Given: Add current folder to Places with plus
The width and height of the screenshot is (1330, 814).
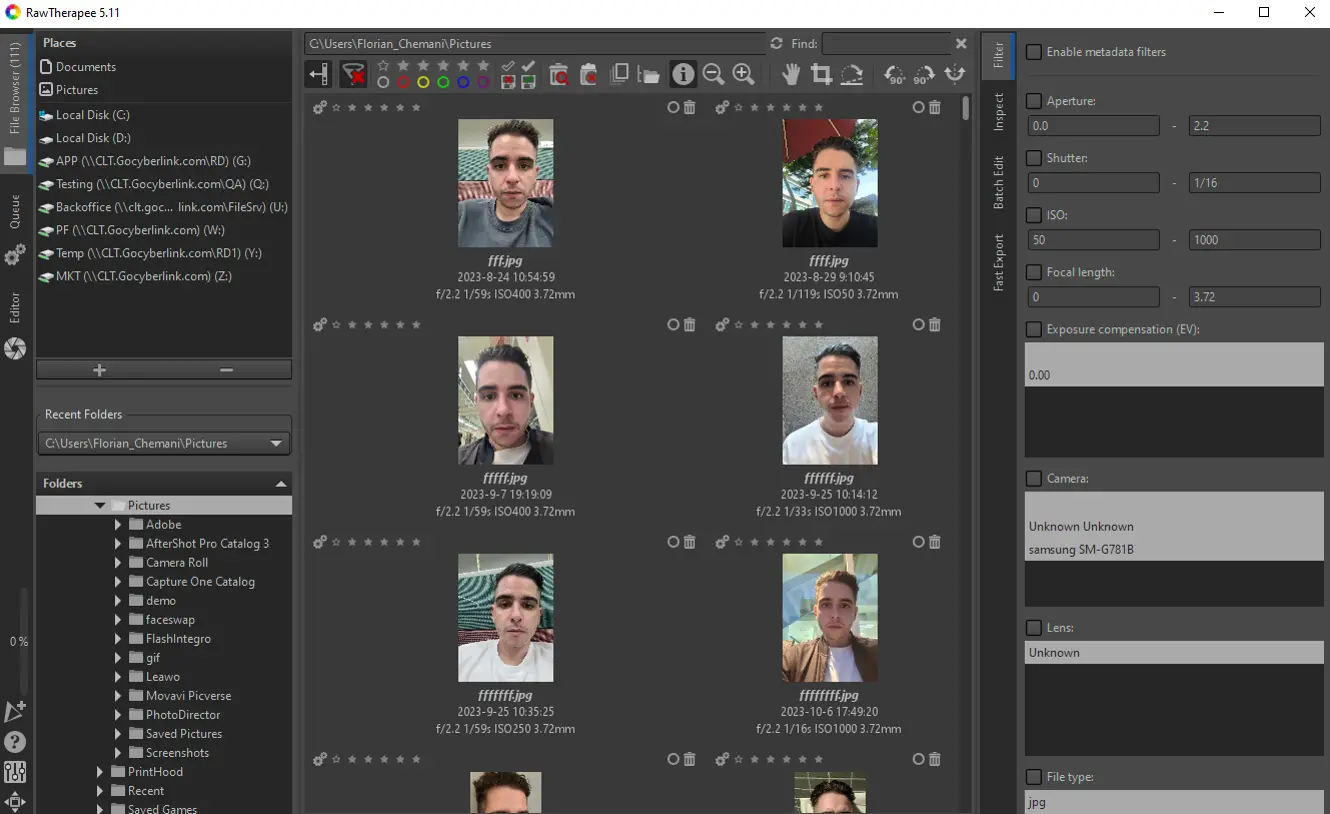Looking at the screenshot, I should pos(100,370).
